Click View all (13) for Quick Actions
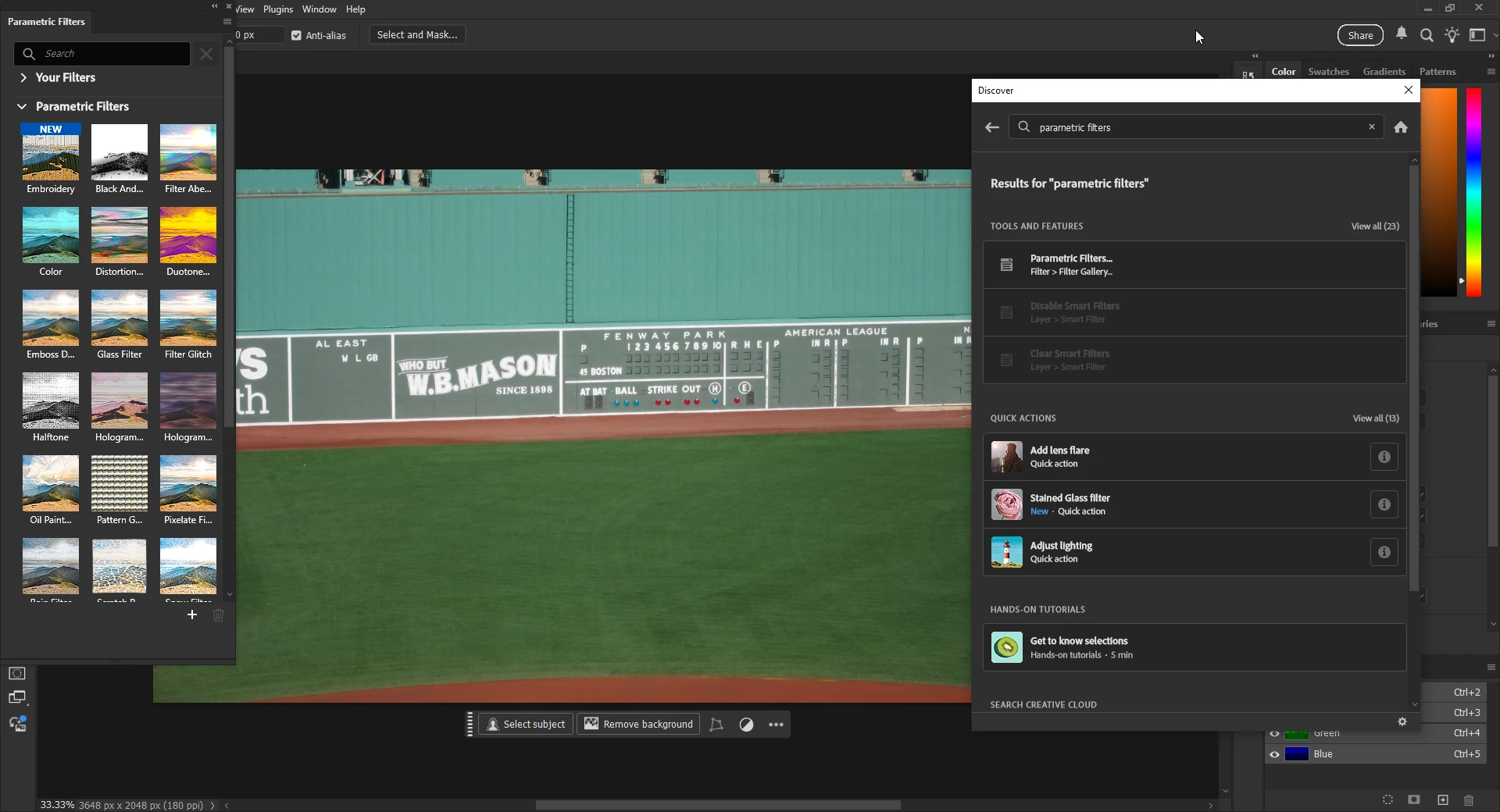Screen dimensions: 1500x812 point(1376,418)
